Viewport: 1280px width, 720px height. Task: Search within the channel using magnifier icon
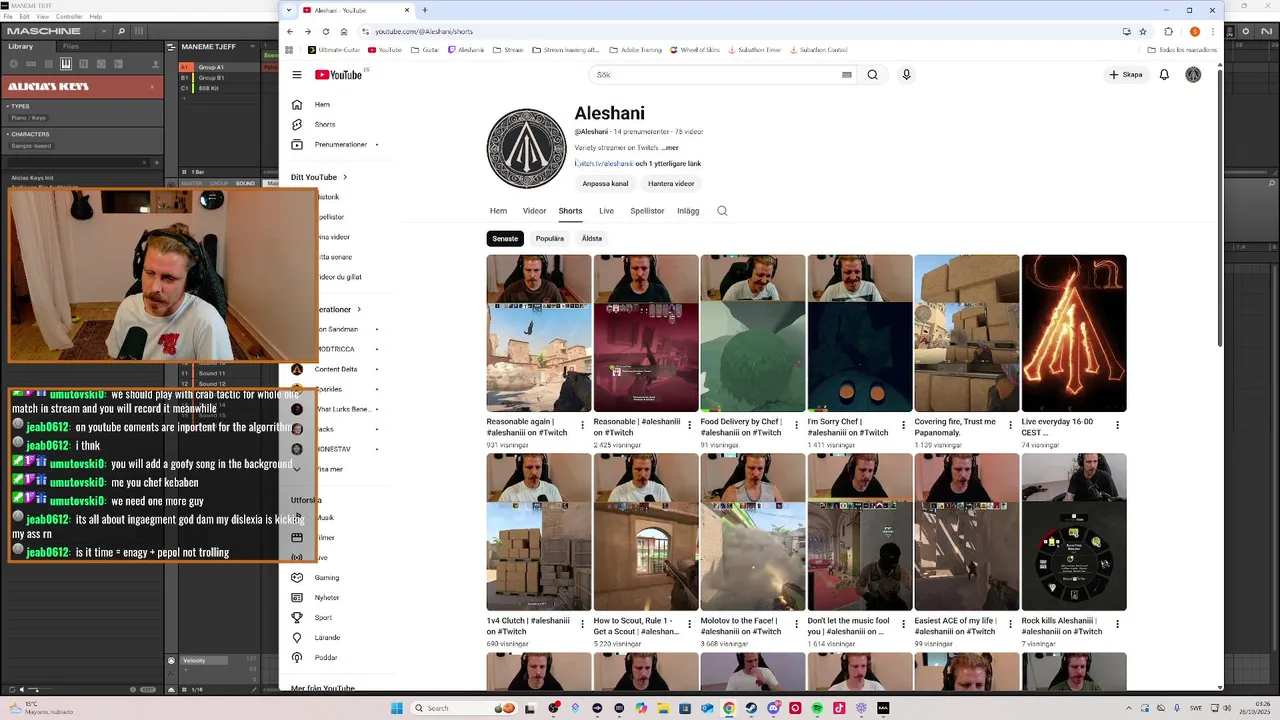pos(722,211)
